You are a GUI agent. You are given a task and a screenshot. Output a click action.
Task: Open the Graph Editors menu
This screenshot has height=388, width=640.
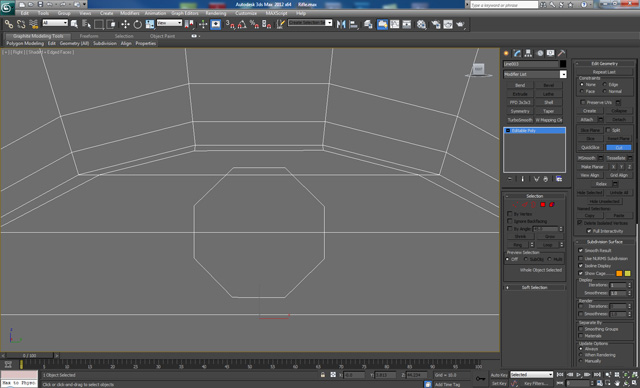tap(184, 13)
